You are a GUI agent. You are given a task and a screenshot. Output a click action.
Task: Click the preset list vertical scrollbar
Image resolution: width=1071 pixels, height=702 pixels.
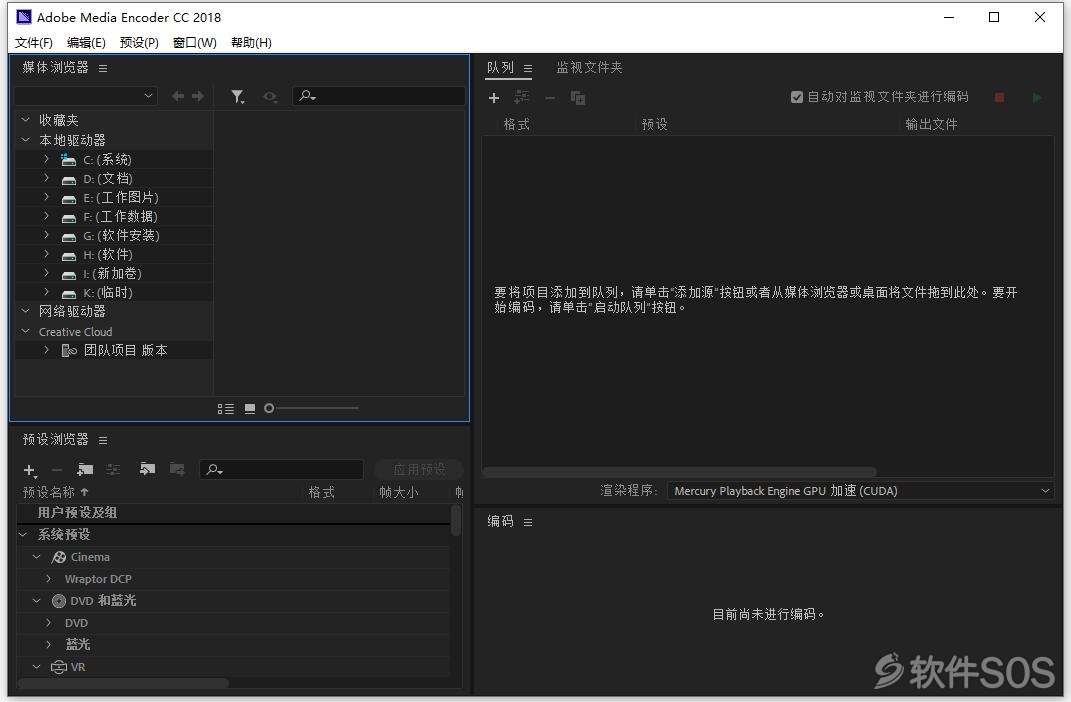[x=456, y=521]
